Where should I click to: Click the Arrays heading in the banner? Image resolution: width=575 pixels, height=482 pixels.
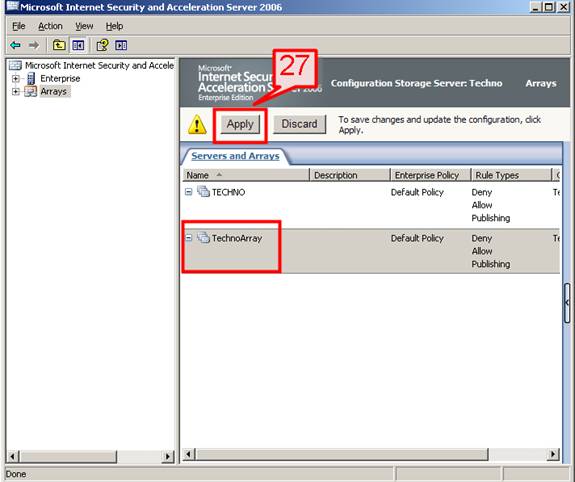click(x=541, y=83)
